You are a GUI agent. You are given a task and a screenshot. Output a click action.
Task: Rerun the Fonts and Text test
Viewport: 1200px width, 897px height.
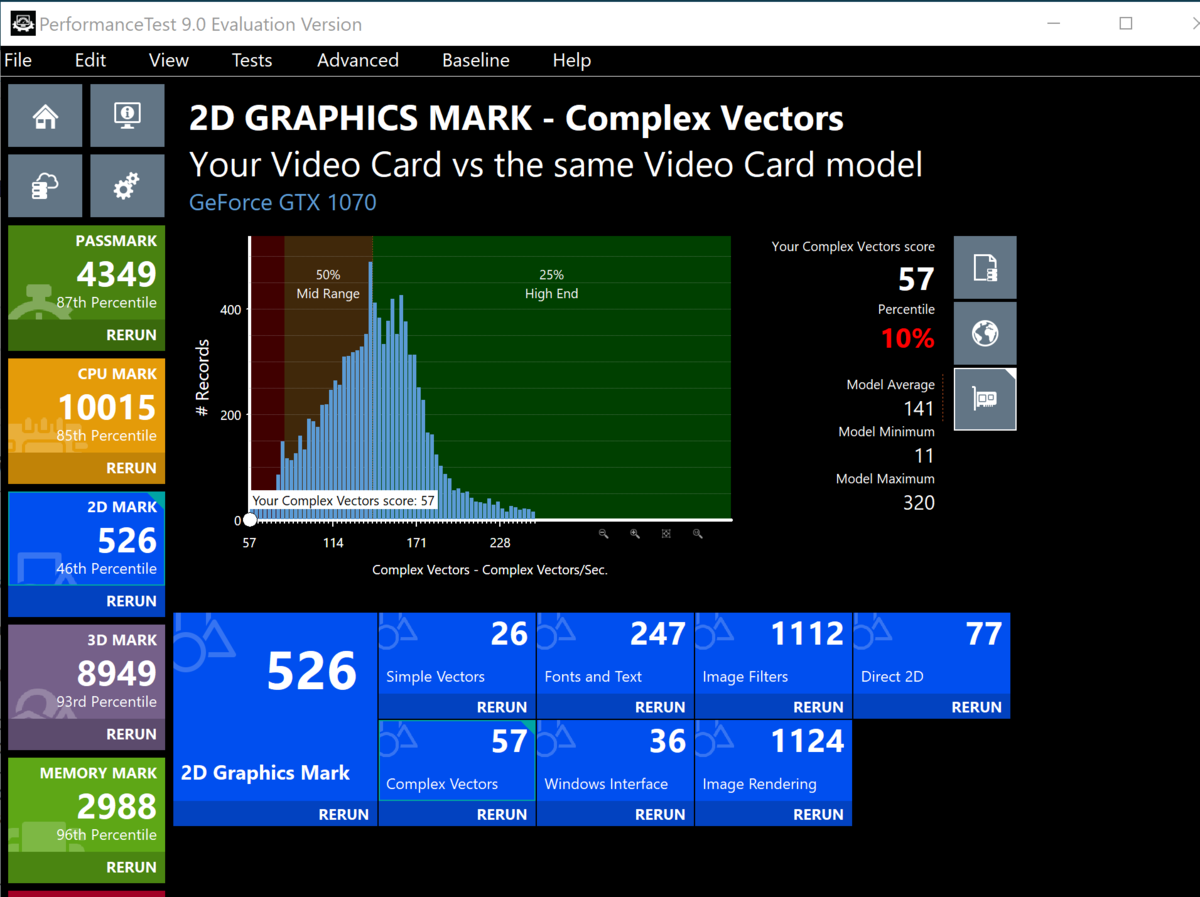[660, 707]
